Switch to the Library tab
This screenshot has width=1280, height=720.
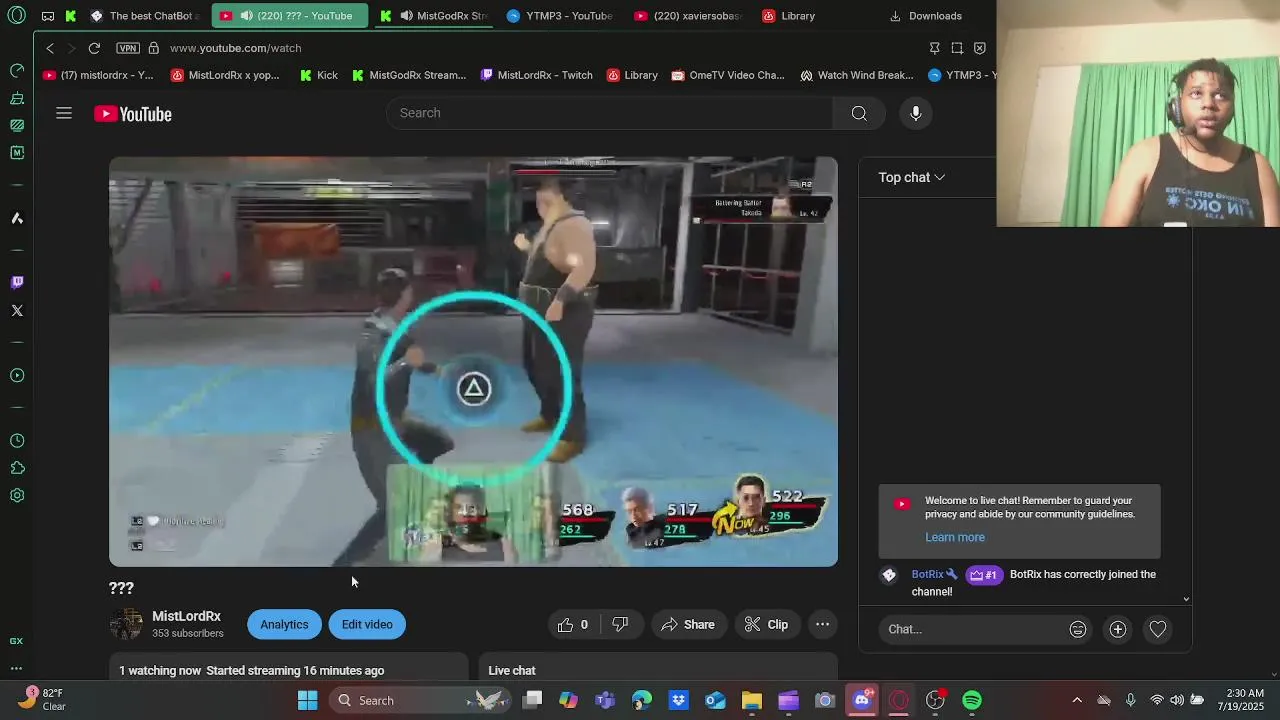[x=789, y=16]
